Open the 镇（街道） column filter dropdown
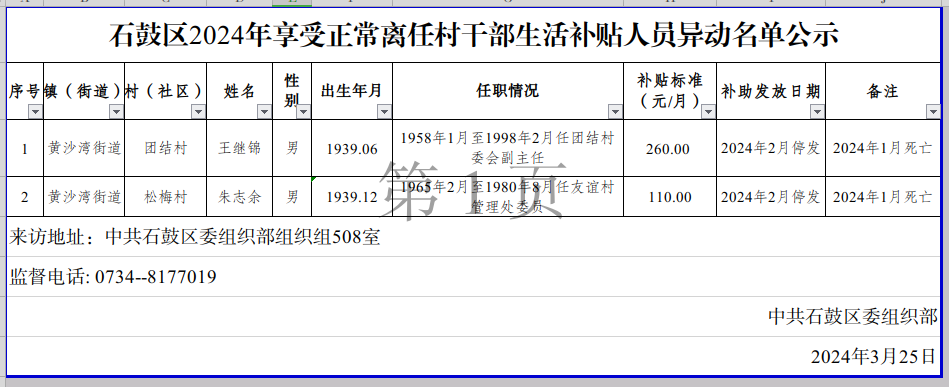Image resolution: width=949 pixels, height=387 pixels. [117, 111]
